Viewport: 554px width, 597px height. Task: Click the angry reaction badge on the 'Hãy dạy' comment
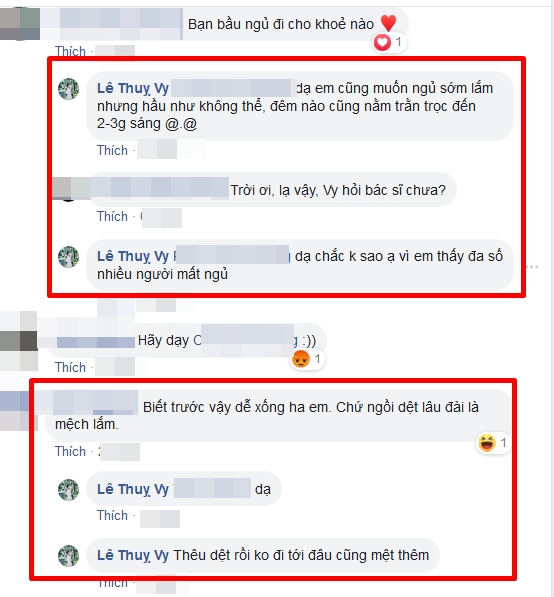(307, 359)
